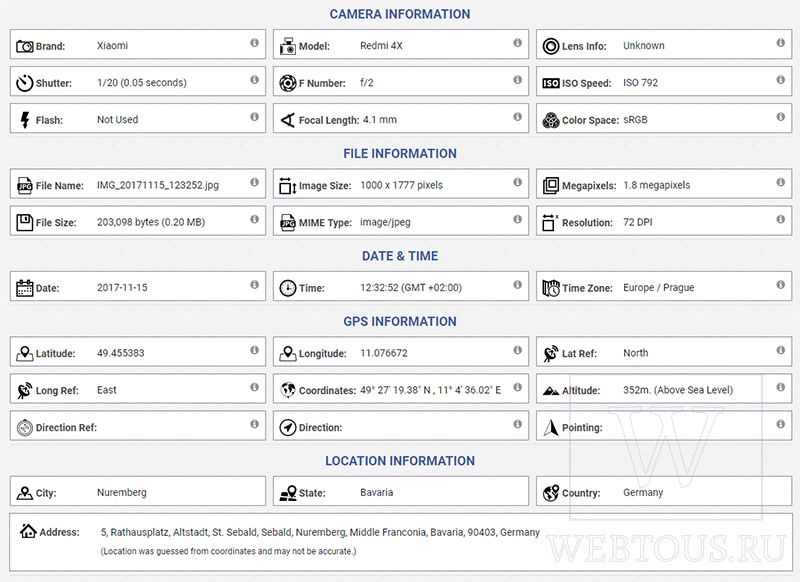
Task: Click the lightning flash icon
Action: click(24, 120)
